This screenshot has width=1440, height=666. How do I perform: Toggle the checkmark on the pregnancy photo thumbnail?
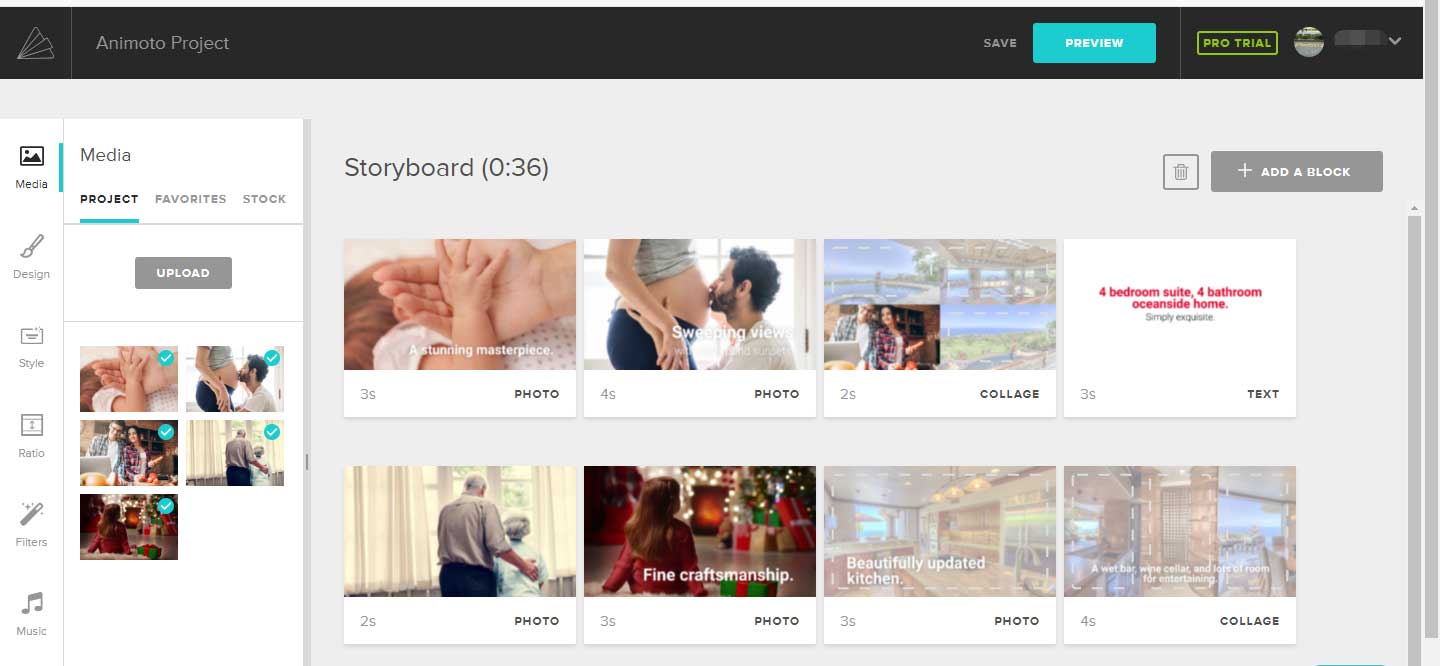[x=273, y=357]
